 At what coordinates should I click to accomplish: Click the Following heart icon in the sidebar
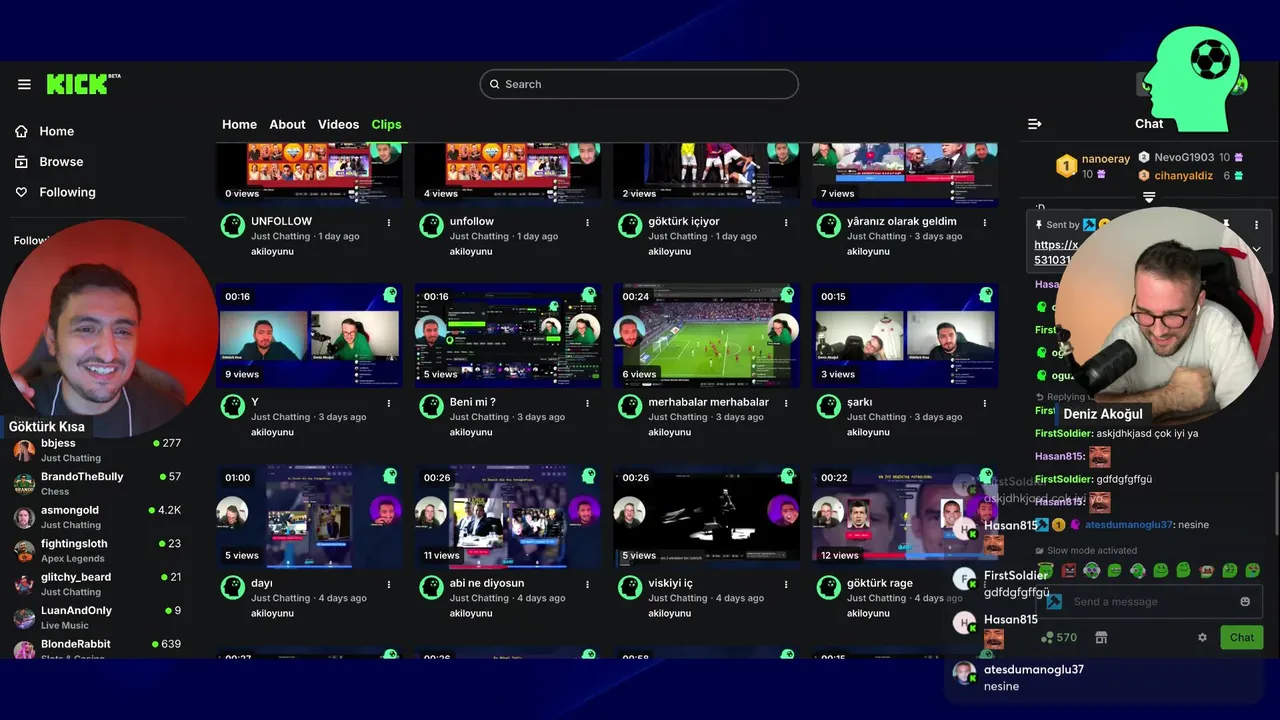tap(21, 192)
